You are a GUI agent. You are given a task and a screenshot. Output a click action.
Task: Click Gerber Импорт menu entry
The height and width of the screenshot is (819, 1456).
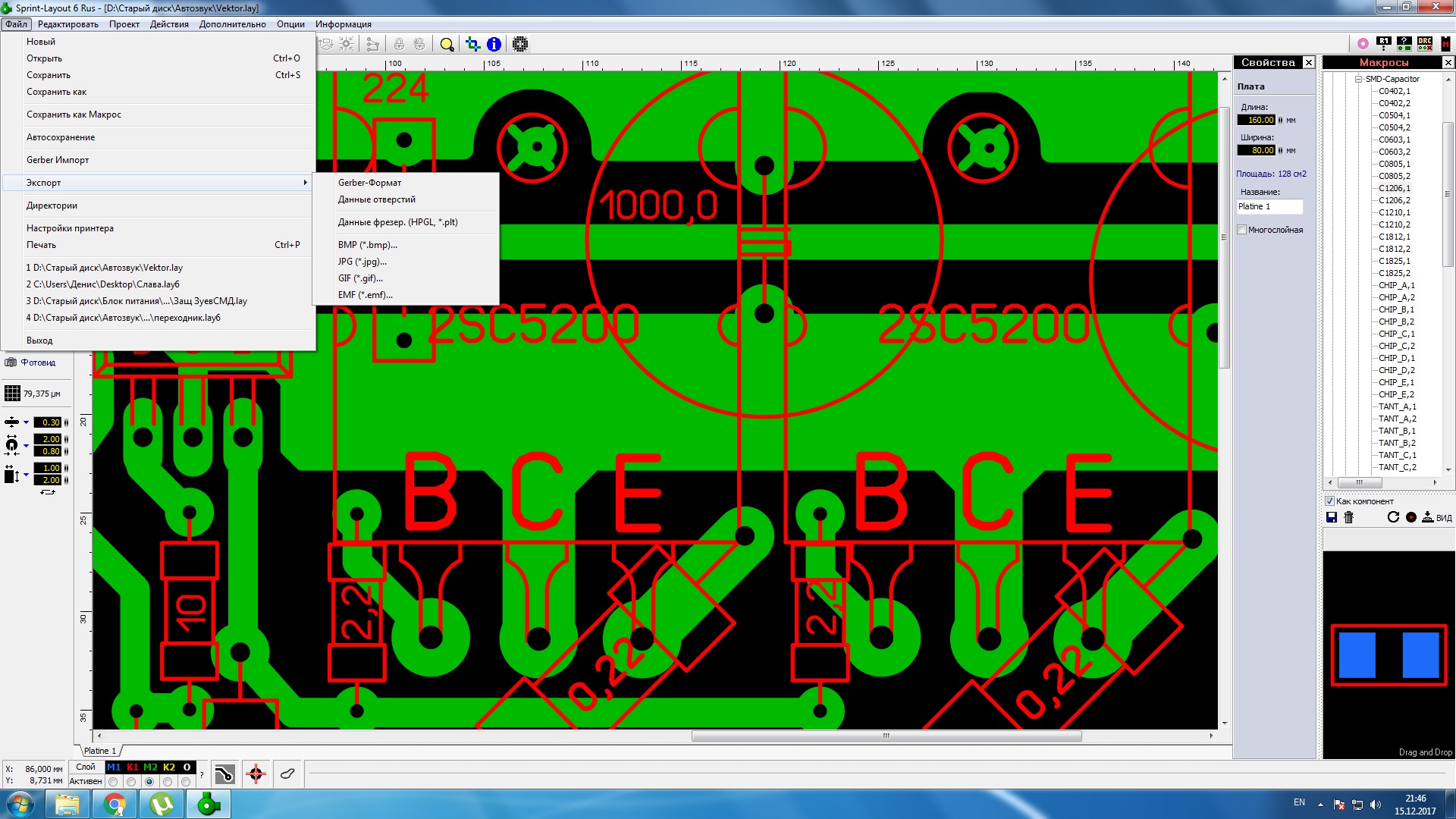(158, 160)
